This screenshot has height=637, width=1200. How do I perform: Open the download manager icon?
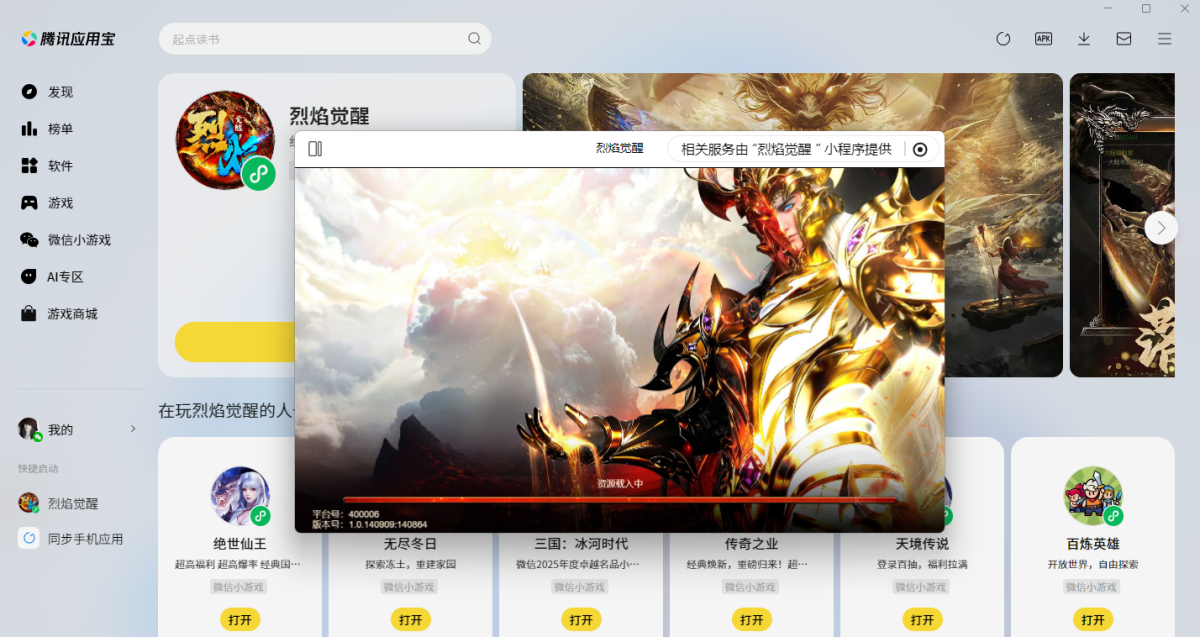click(1083, 38)
